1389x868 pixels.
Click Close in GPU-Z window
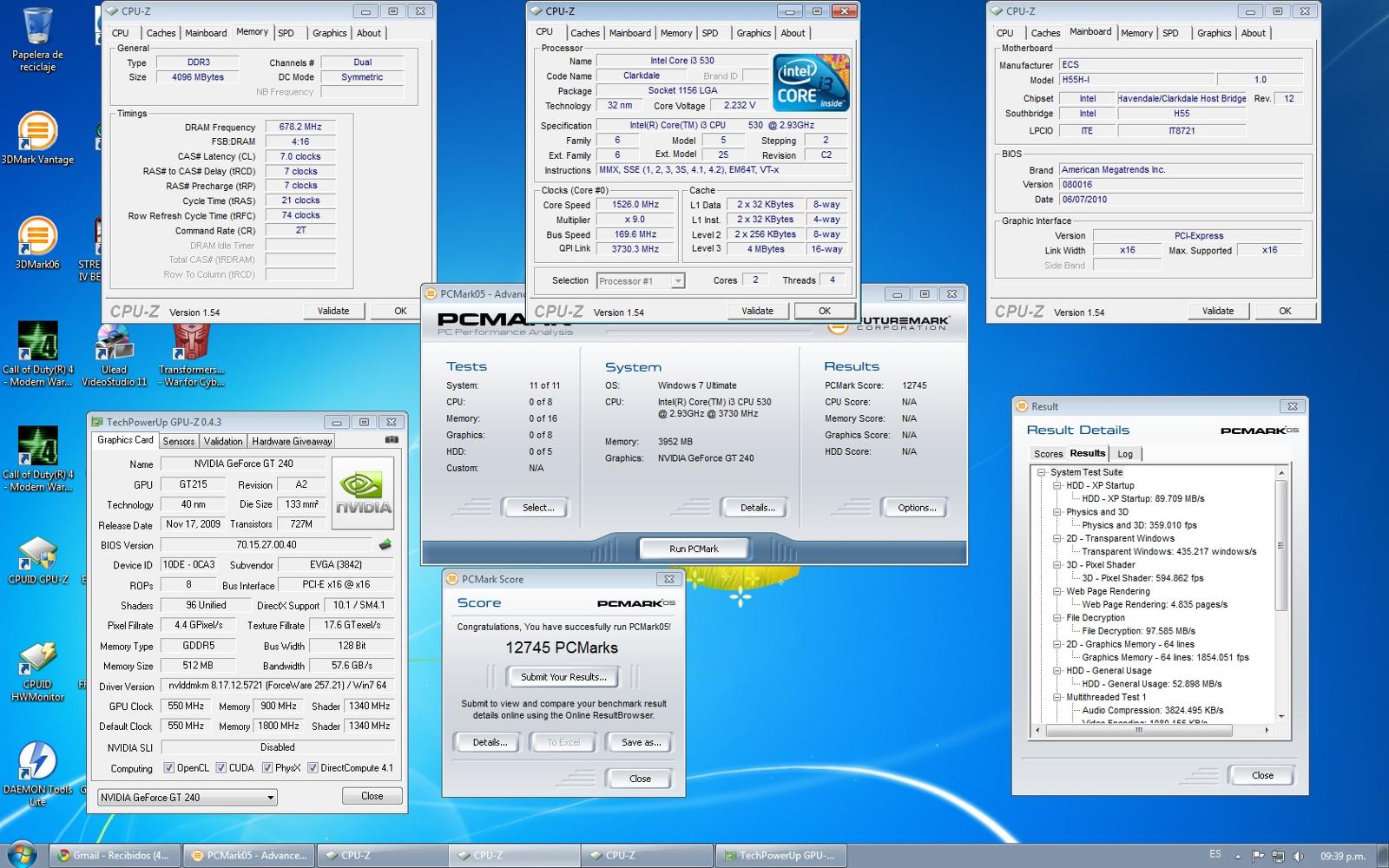point(372,796)
